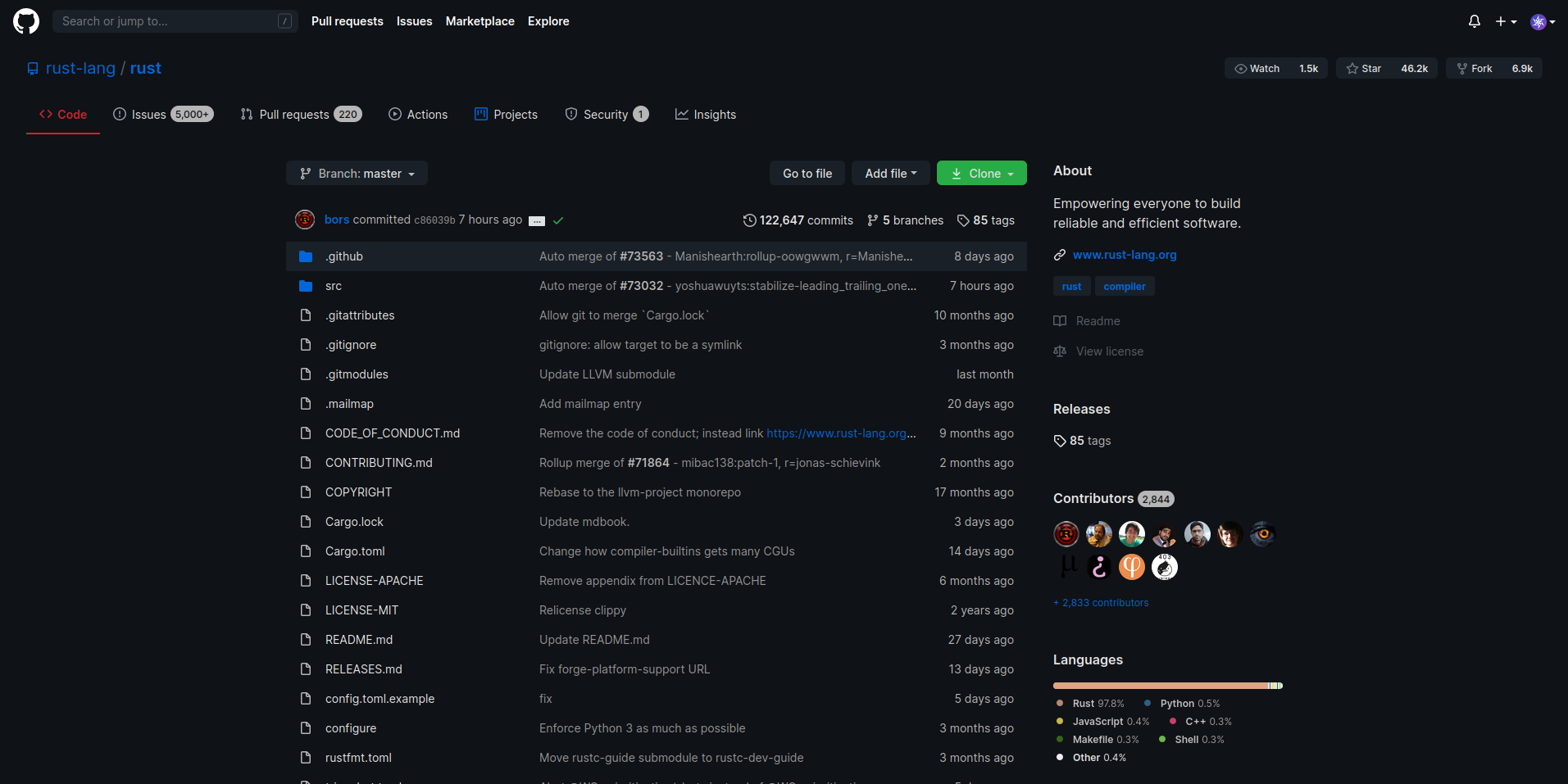View 46.2k stargazers count
1568x784 pixels.
[x=1415, y=69]
